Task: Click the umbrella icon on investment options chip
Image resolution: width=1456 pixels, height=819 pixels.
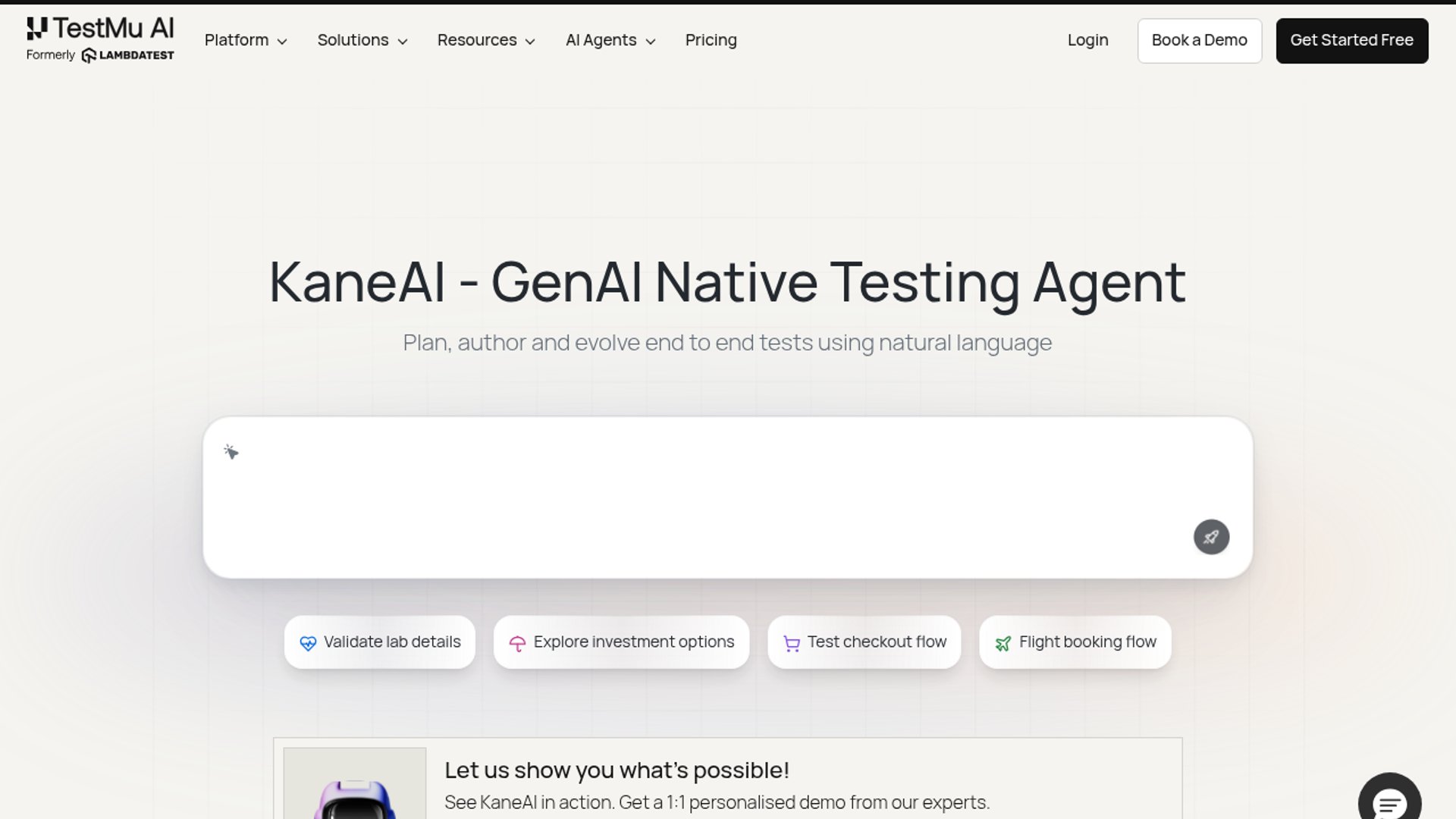Action: 517,643
